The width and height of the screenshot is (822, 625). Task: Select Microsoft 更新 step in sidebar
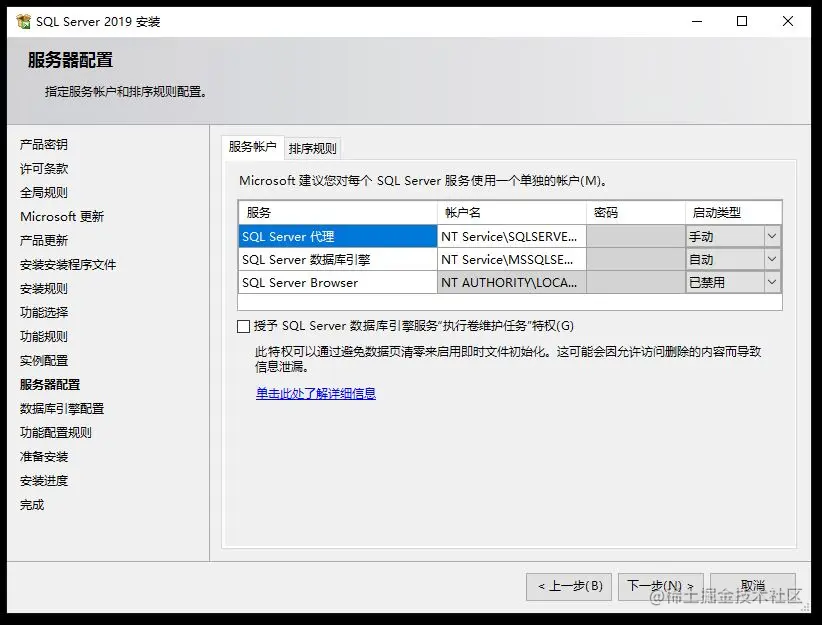click(x=62, y=217)
